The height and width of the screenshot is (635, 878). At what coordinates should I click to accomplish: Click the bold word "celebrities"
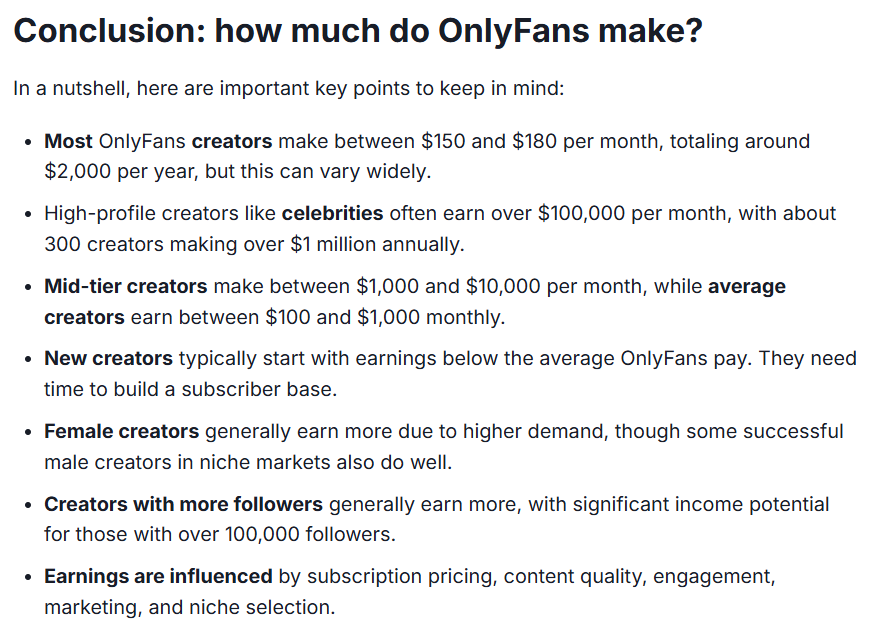333,213
